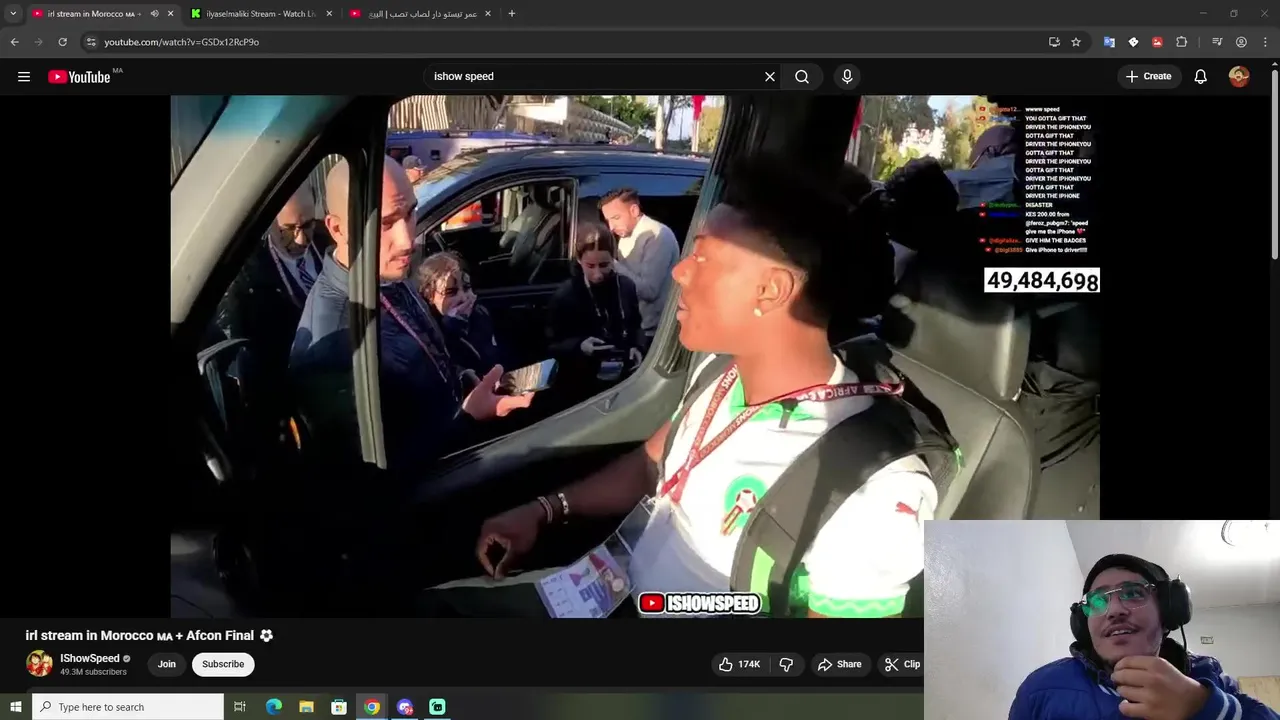Close the Arabic-titled YouTube tab
This screenshot has width=1280, height=720.
tap(488, 14)
